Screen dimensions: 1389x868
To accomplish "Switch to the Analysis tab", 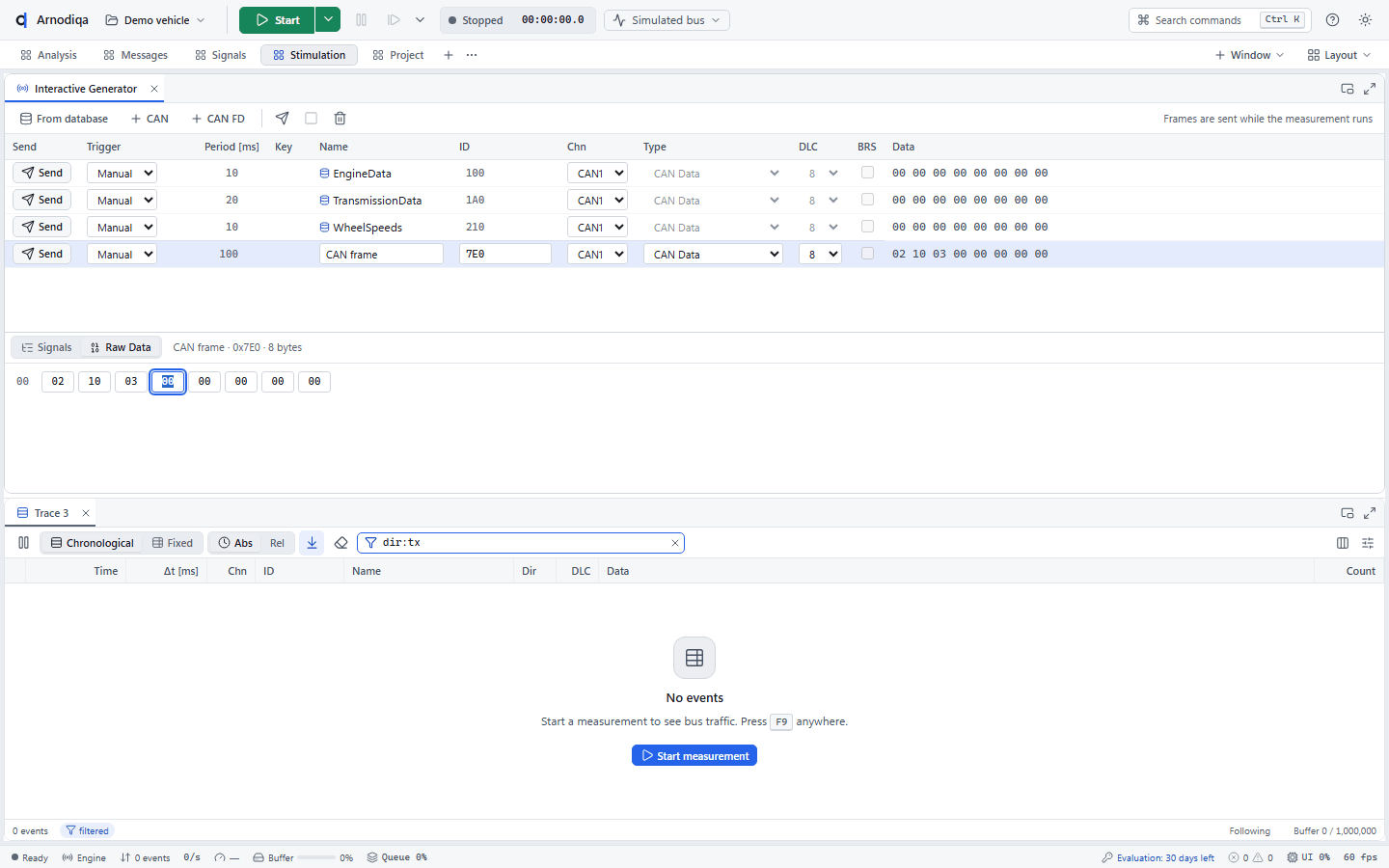I will [x=48, y=55].
